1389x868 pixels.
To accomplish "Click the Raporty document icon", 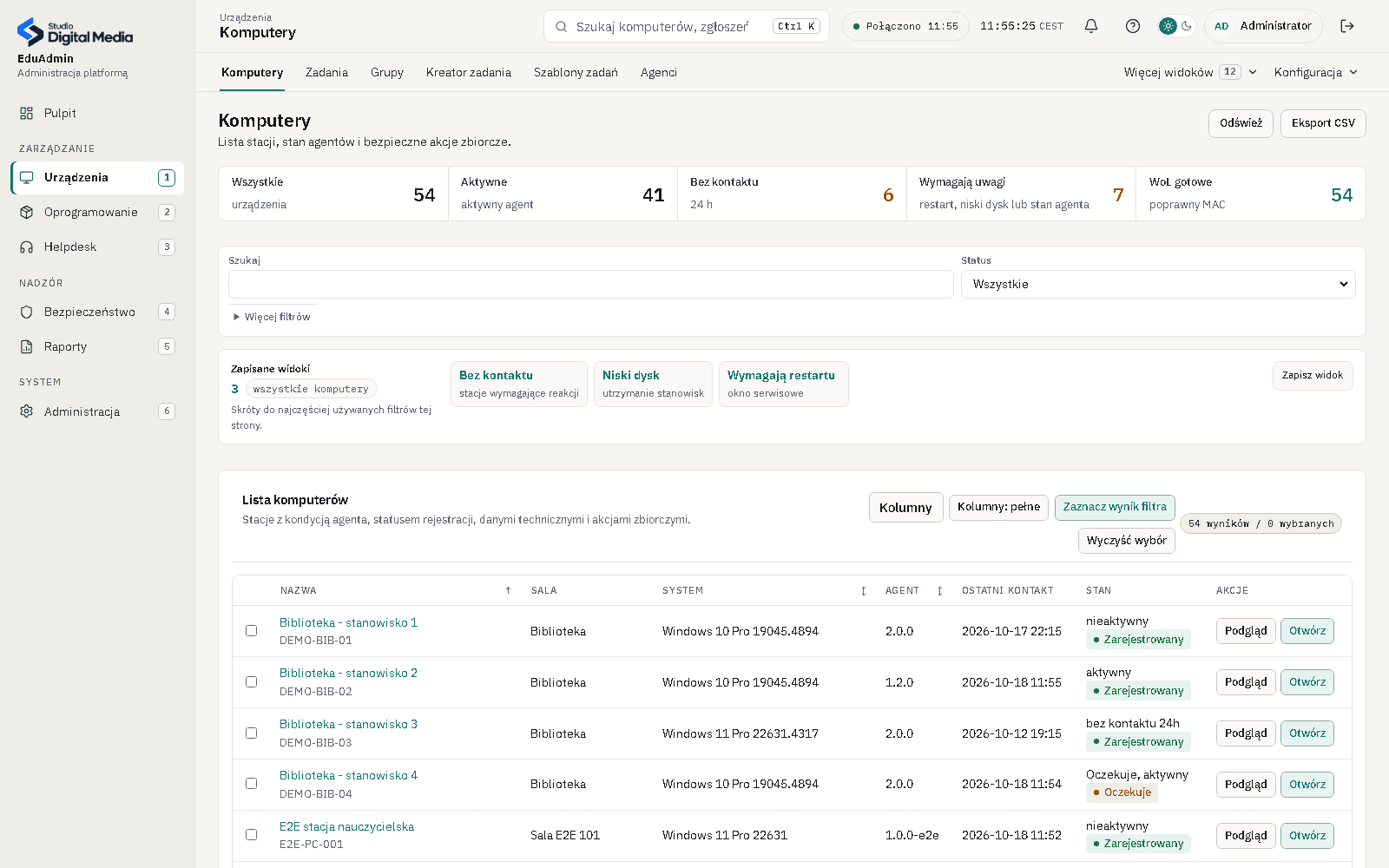I will click(27, 346).
